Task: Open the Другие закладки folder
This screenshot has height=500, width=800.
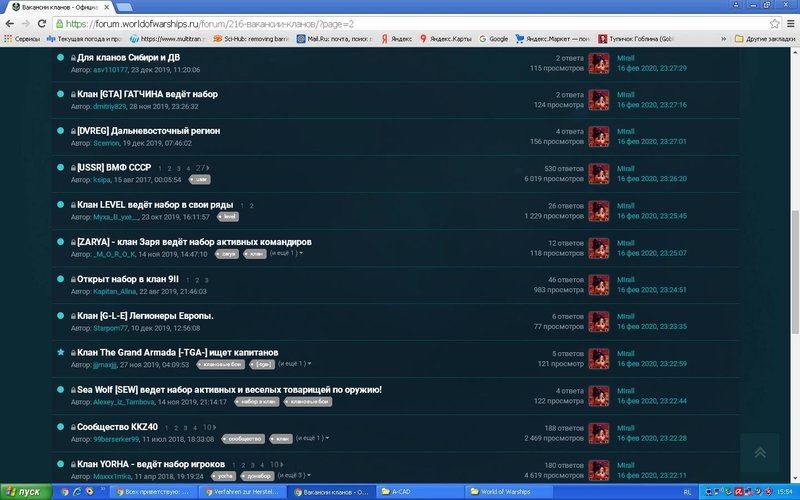Action: (x=764, y=39)
